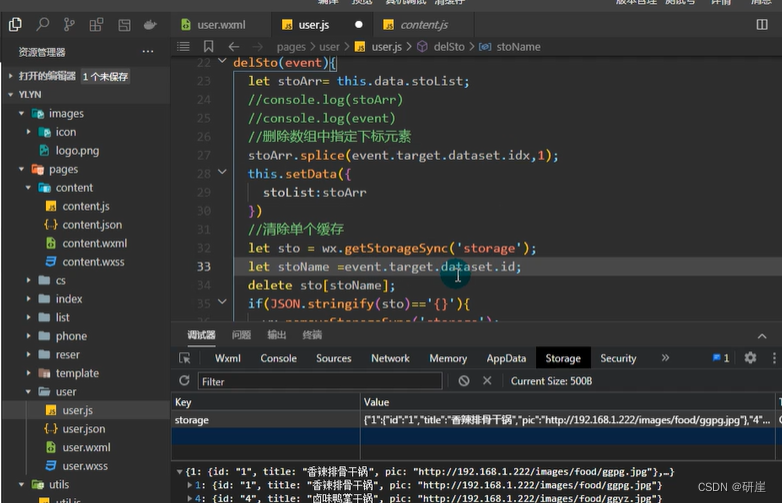Select the storage key row
Viewport: 782px width, 503px height.
point(474,420)
